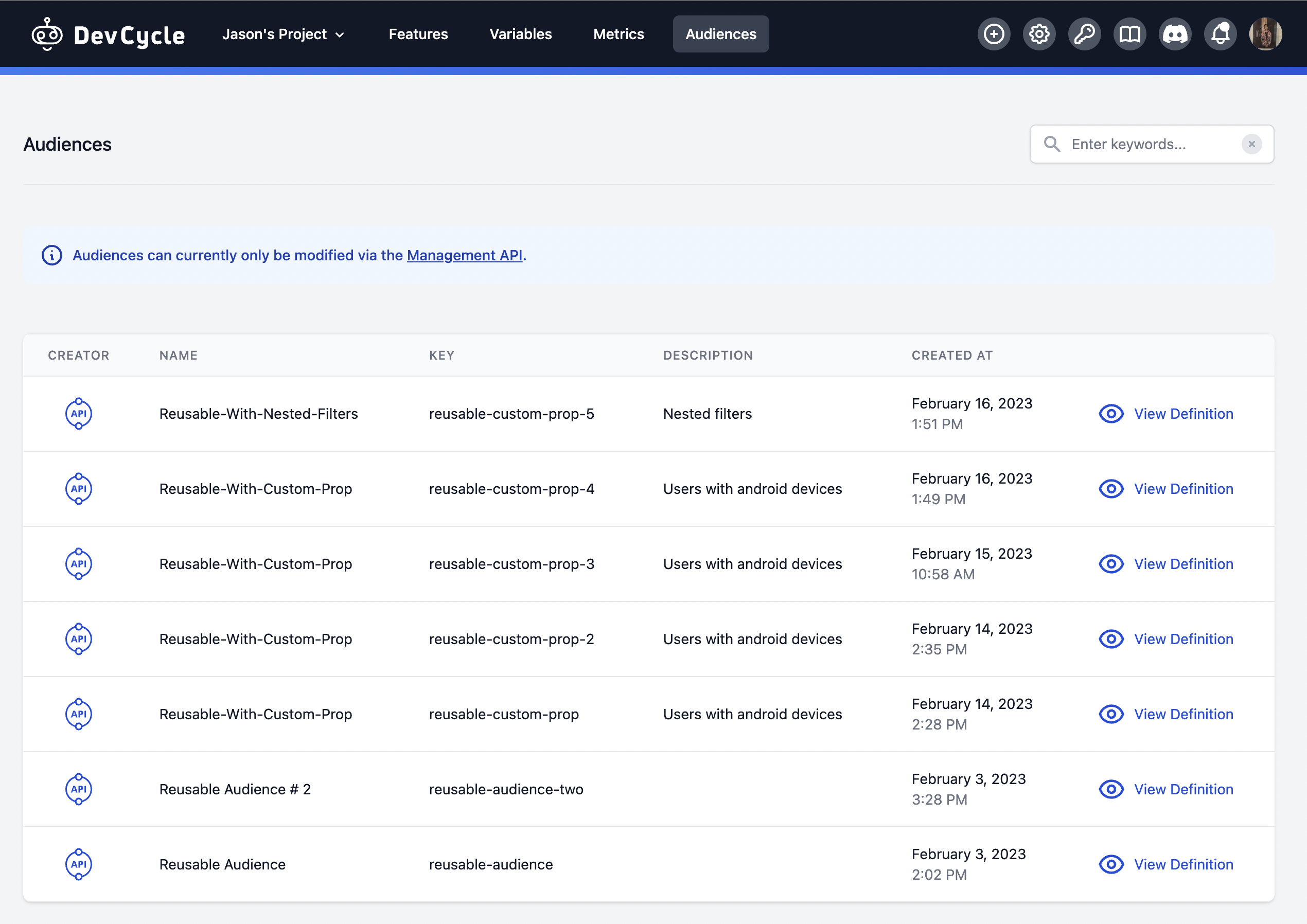This screenshot has width=1307, height=924.
Task: Open the Management API link
Action: [464, 255]
